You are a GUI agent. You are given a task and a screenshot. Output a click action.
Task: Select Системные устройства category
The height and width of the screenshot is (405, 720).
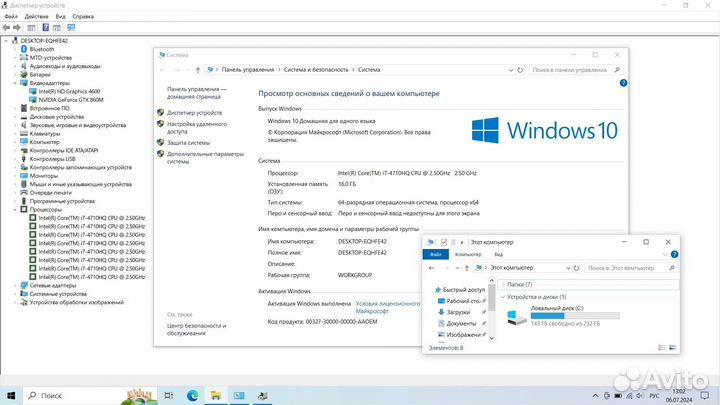(x=58, y=294)
